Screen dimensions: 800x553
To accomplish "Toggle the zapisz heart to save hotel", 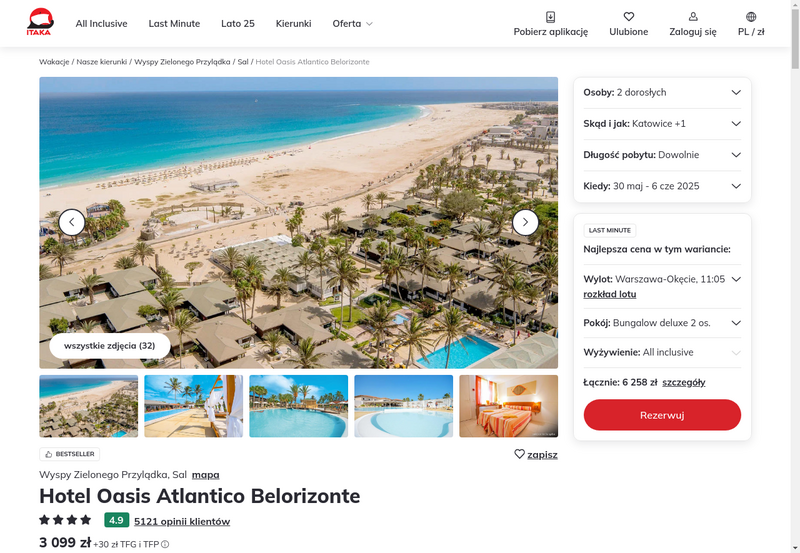I will (519, 454).
